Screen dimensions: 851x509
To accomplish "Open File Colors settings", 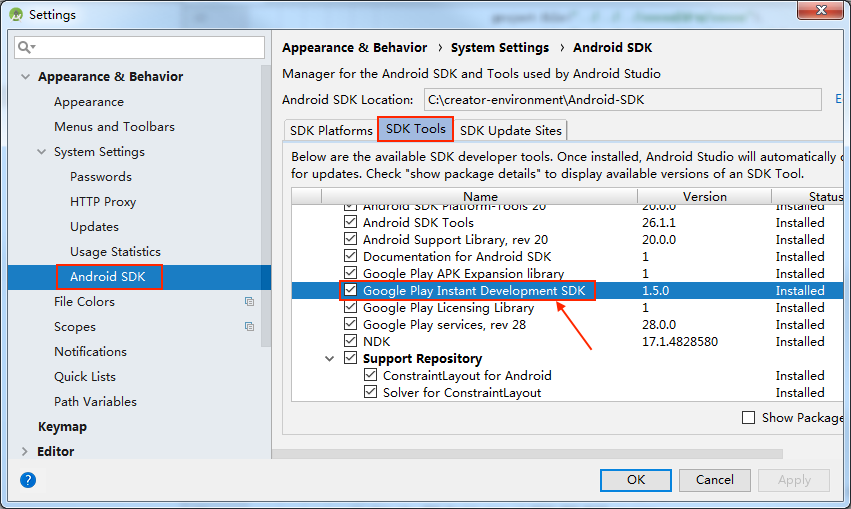I will 84,302.
